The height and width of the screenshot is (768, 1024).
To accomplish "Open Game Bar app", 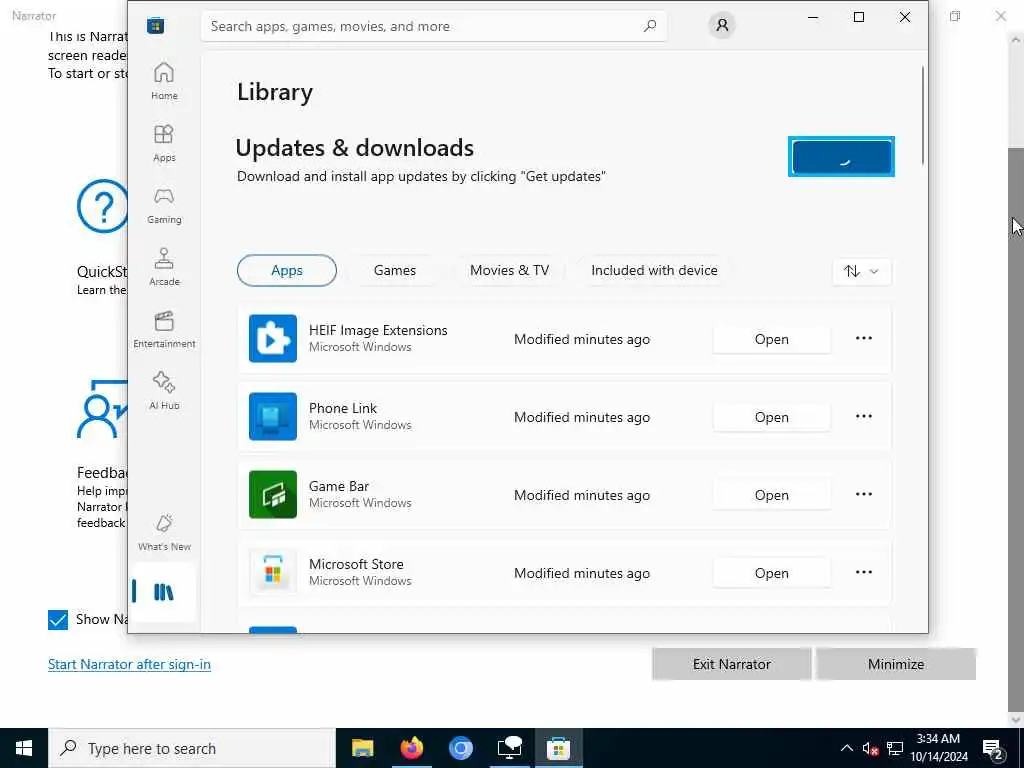I will 771,495.
